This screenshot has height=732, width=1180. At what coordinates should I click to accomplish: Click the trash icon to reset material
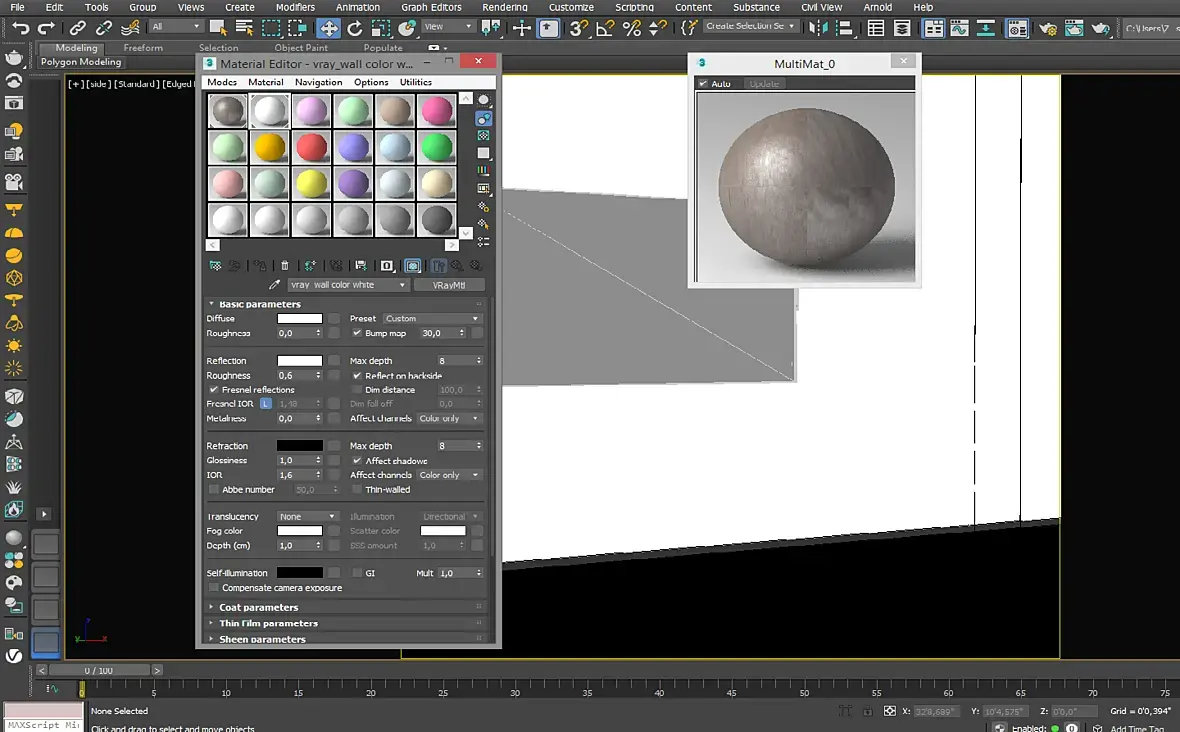[285, 266]
